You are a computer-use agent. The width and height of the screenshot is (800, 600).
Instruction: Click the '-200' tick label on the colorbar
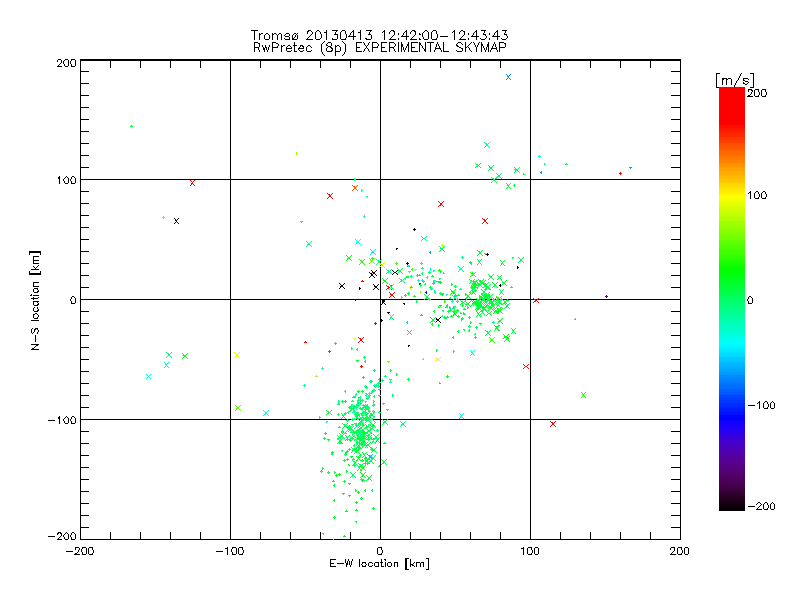(x=761, y=506)
